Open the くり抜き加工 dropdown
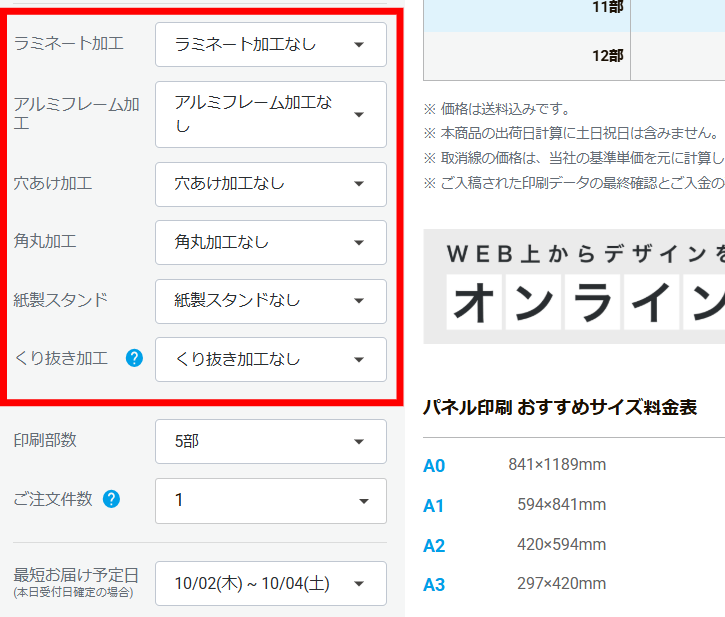725x617 pixels. click(270, 359)
